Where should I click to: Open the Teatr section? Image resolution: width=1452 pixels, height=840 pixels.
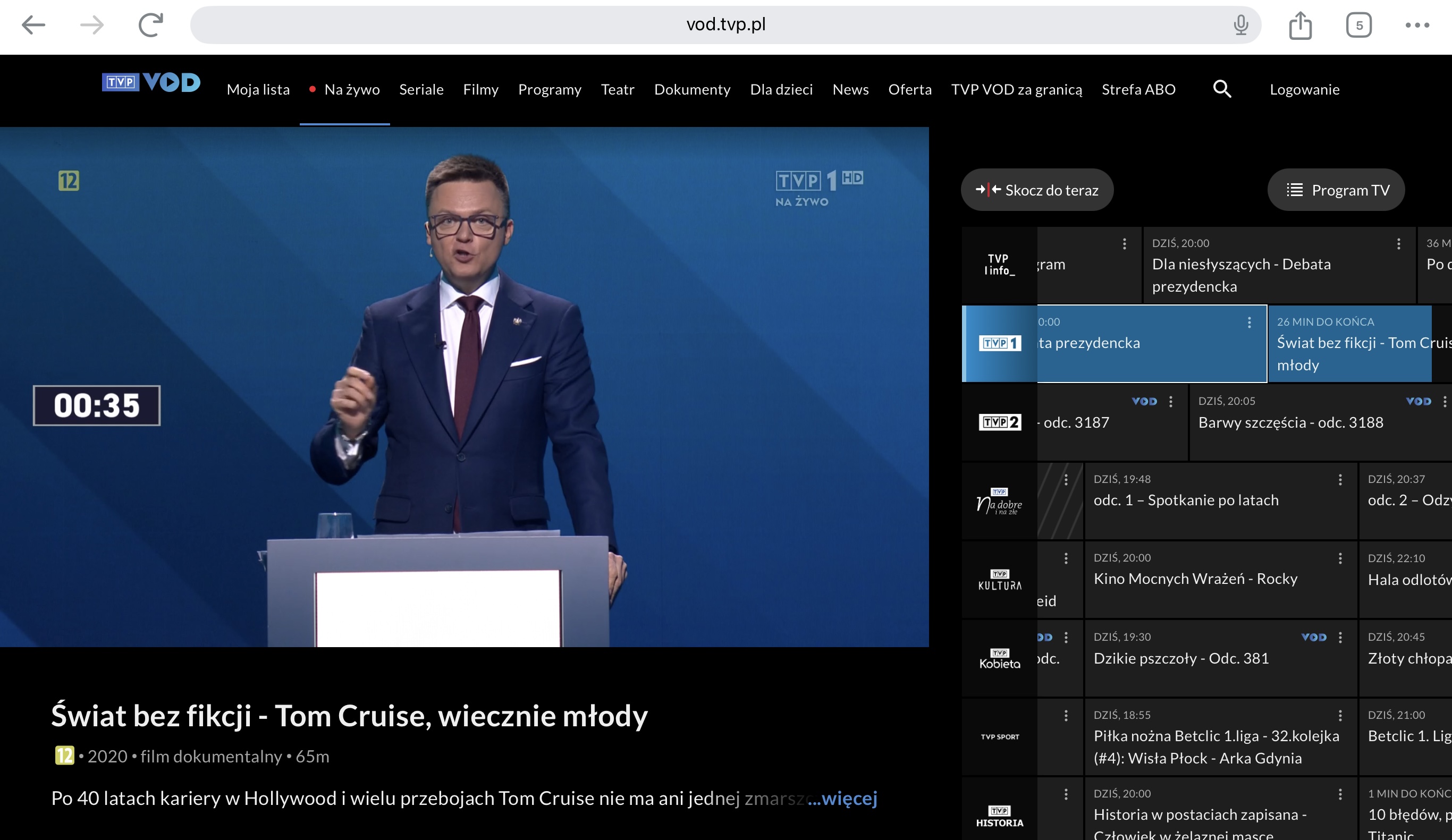[x=618, y=89]
